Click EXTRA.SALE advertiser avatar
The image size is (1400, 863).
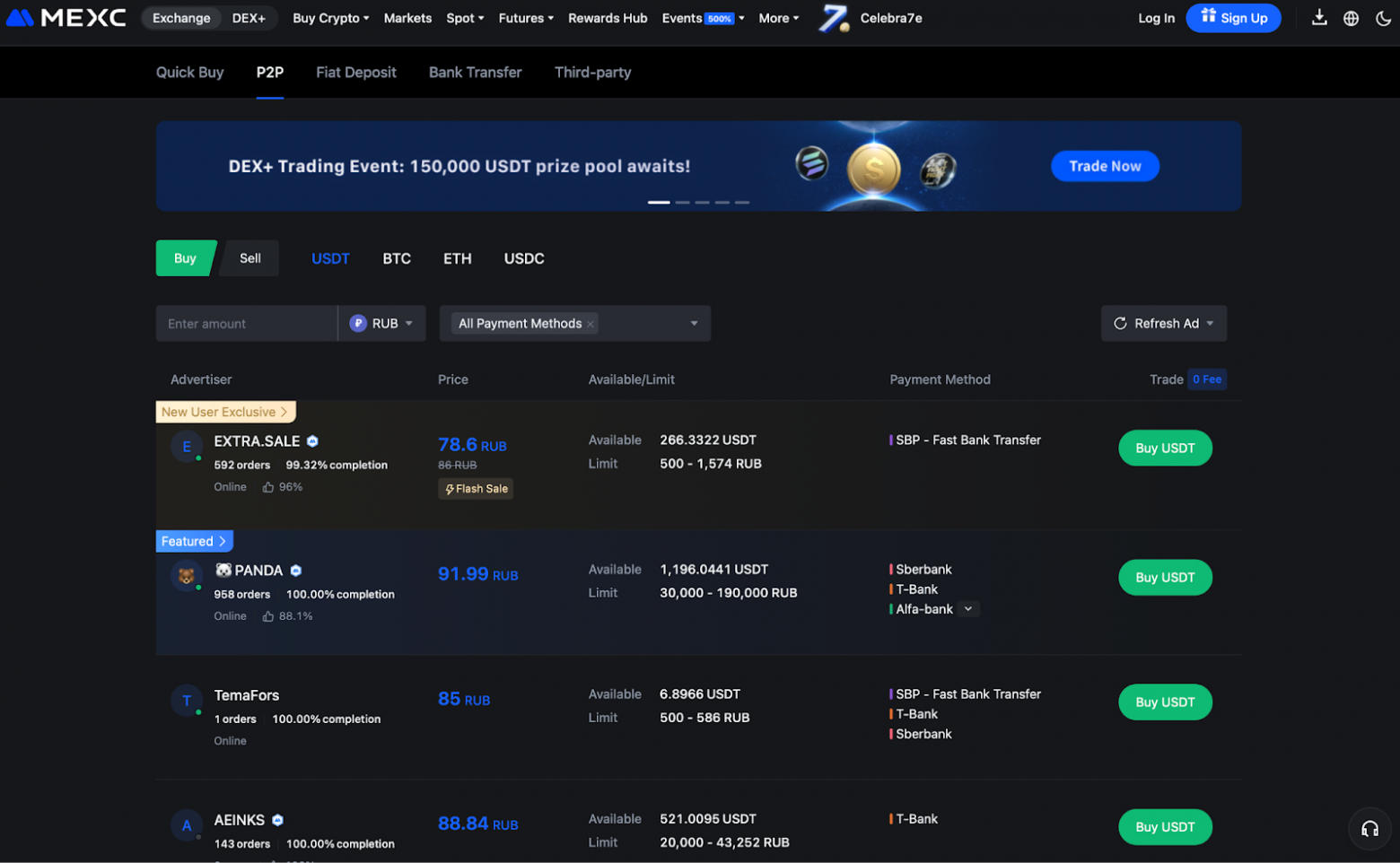tap(187, 447)
